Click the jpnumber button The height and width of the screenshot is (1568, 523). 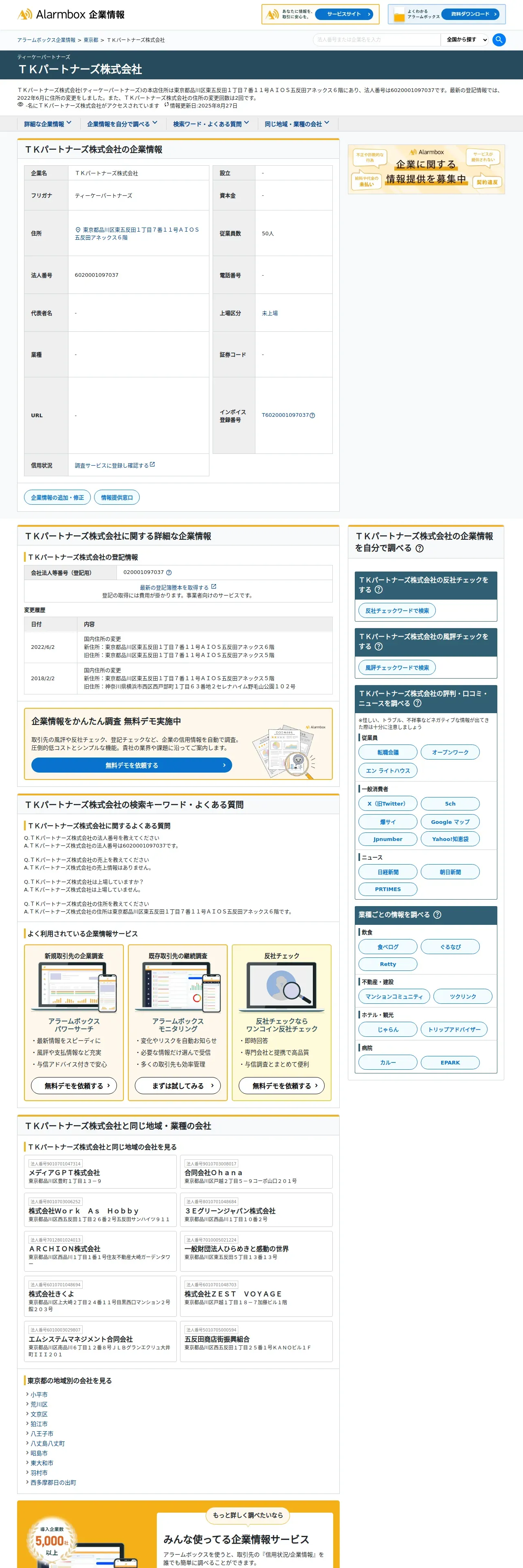[388, 839]
